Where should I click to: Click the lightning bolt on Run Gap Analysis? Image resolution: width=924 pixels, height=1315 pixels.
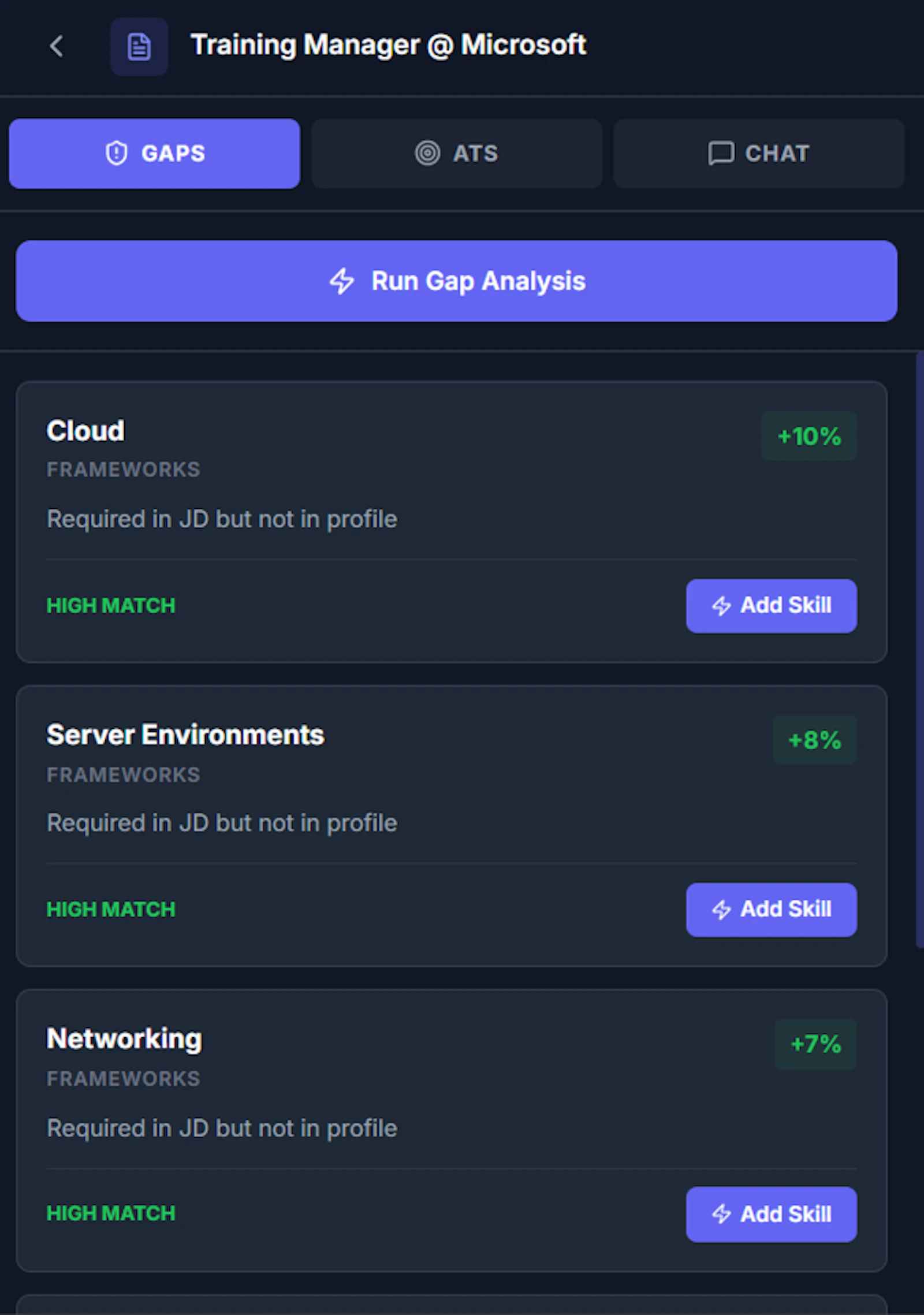pos(342,281)
